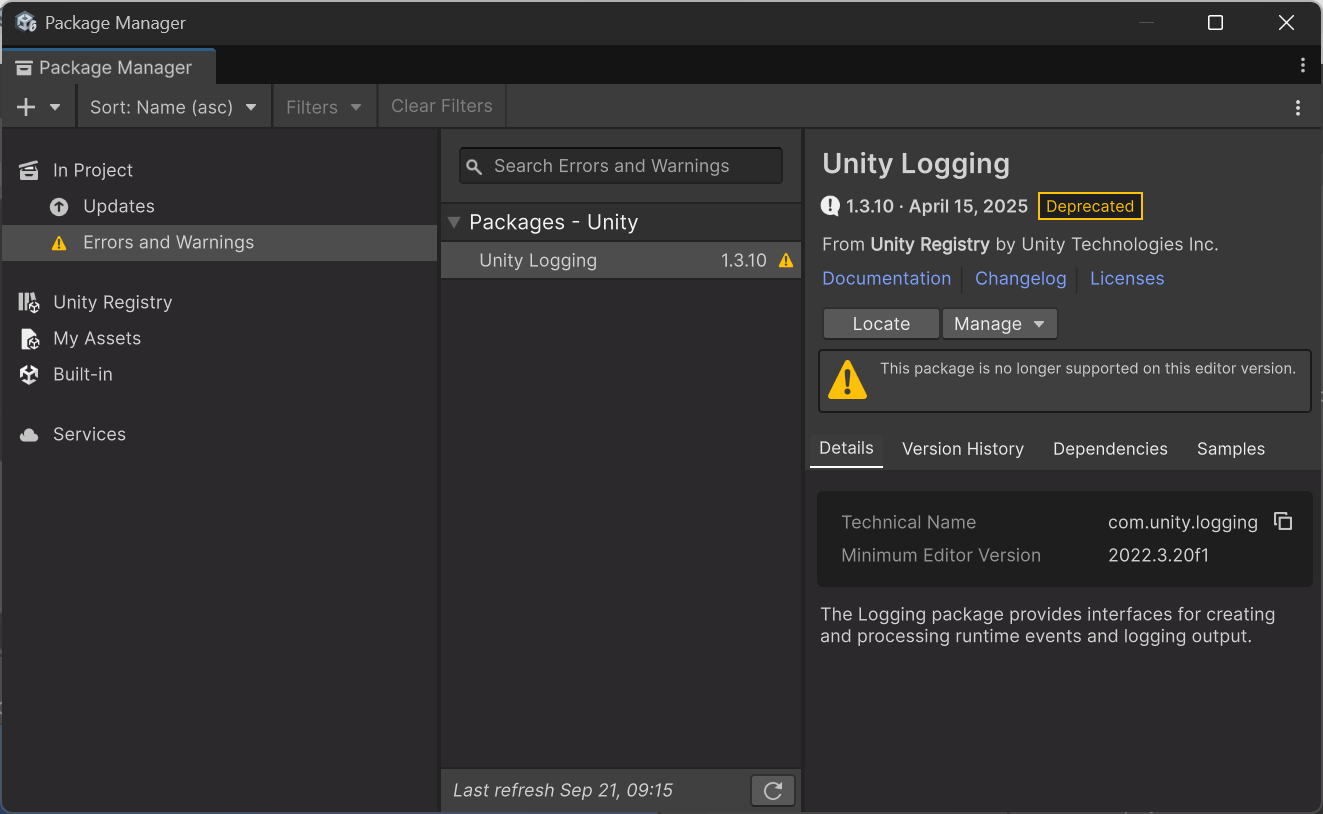Click the com.unity.logging technical name text
Screen dimensions: 1323x814
pos(1183,522)
